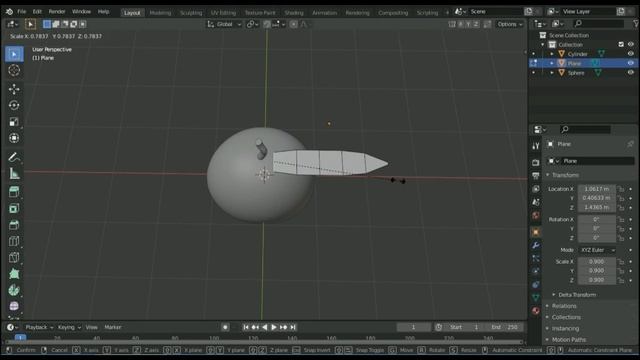Open the World properties tab
The height and width of the screenshot is (360, 640).
click(536, 216)
